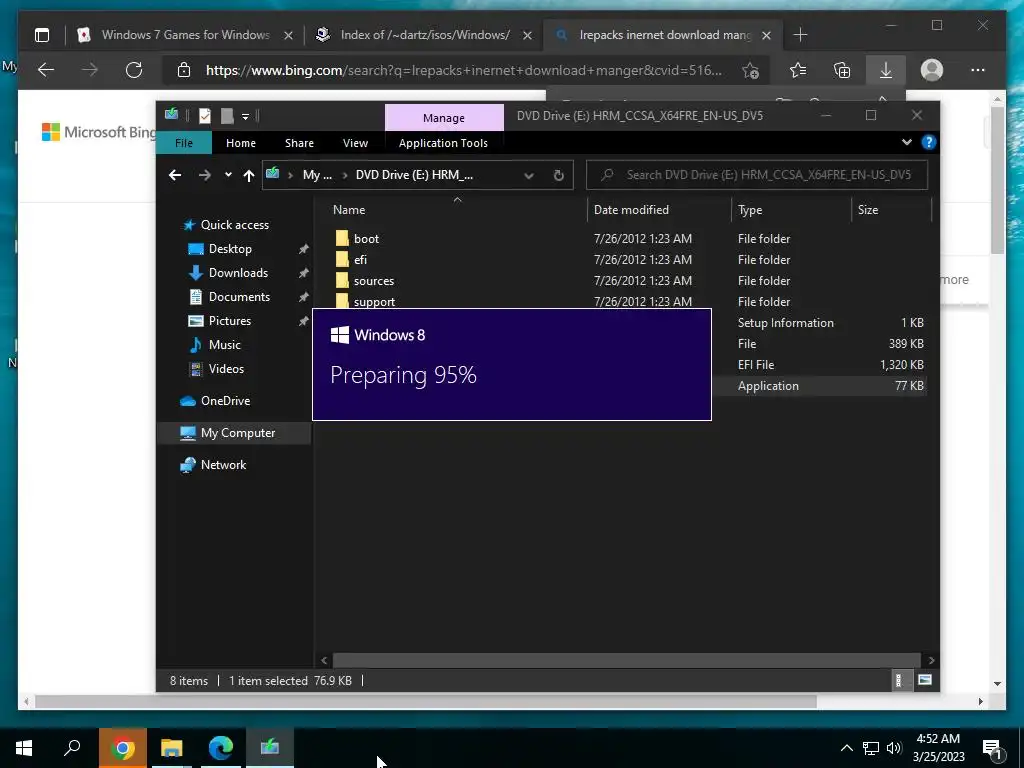
Task: Select Quick access in navigation pane
Action: 234,225
